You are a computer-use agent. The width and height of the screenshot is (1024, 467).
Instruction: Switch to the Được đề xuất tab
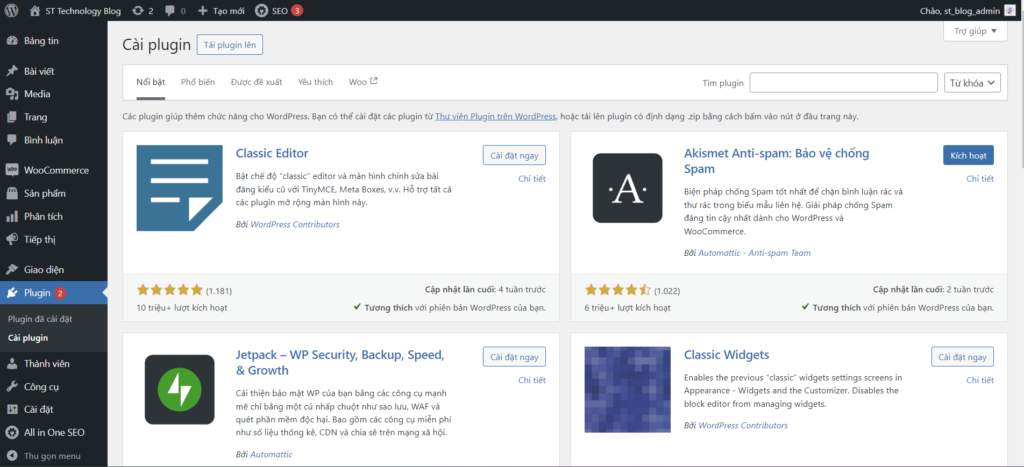pyautogui.click(x=256, y=82)
